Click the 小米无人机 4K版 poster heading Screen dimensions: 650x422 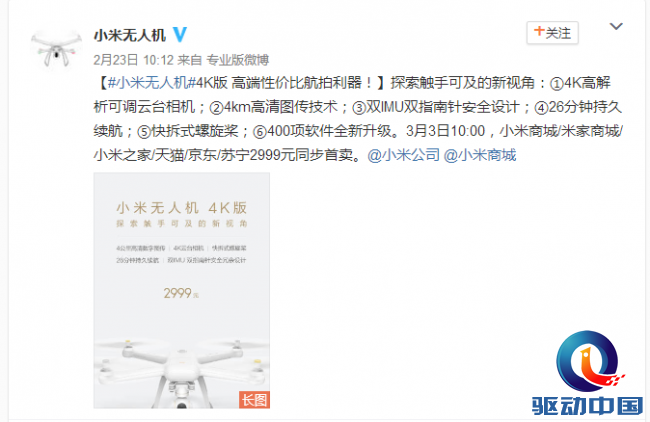182,208
